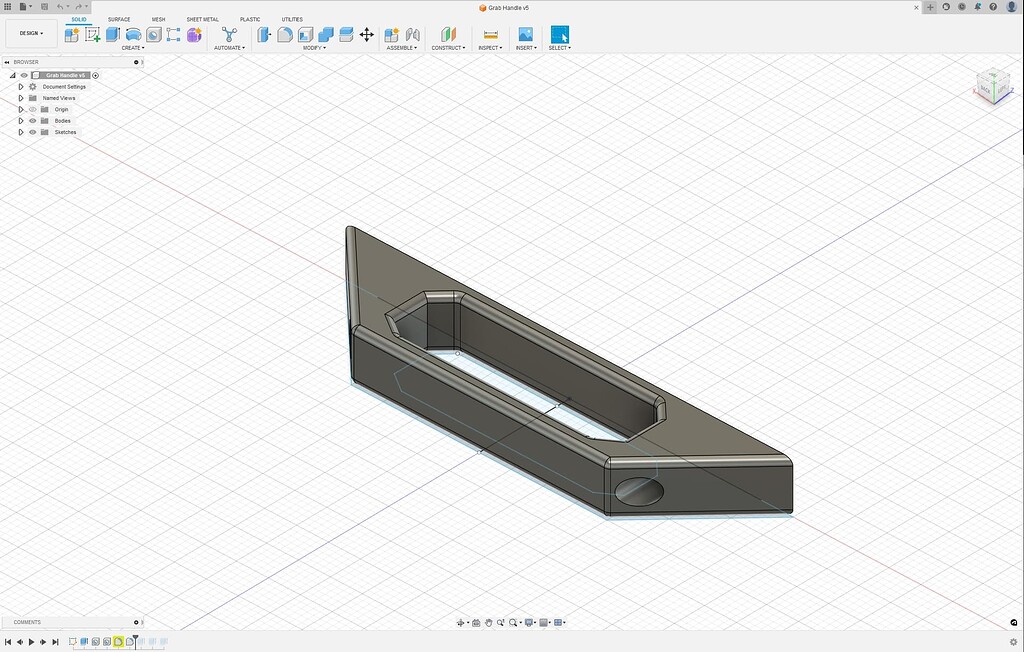This screenshot has height=652, width=1024.
Task: Open the Revolve tool
Action: (x=133, y=34)
